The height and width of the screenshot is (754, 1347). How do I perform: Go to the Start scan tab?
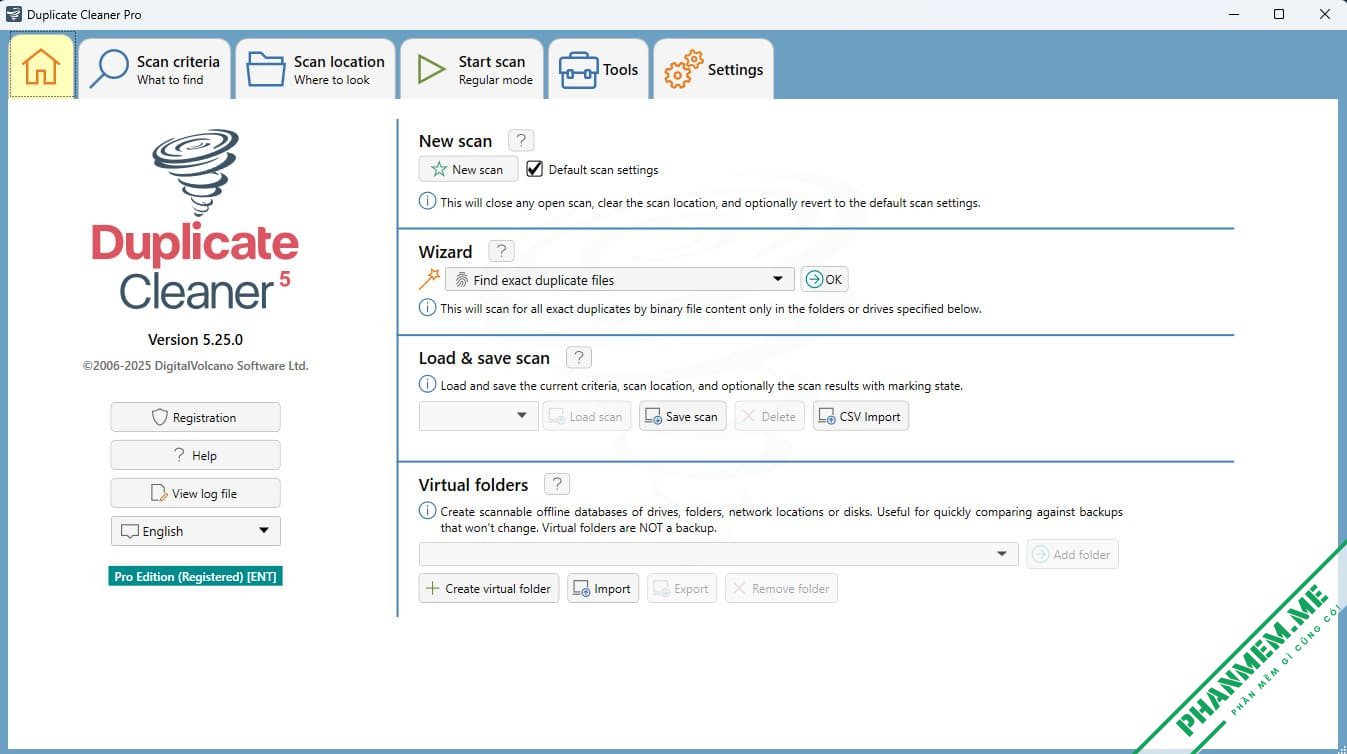click(473, 69)
